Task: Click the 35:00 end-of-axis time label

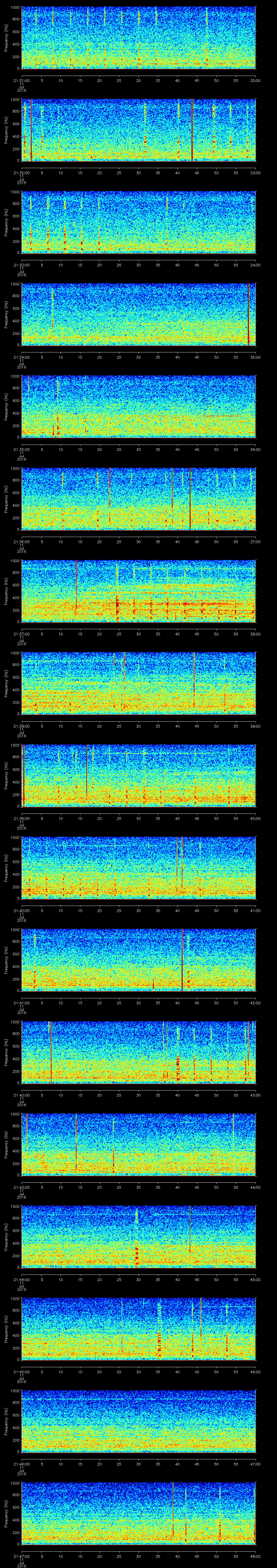Action: coord(255,357)
